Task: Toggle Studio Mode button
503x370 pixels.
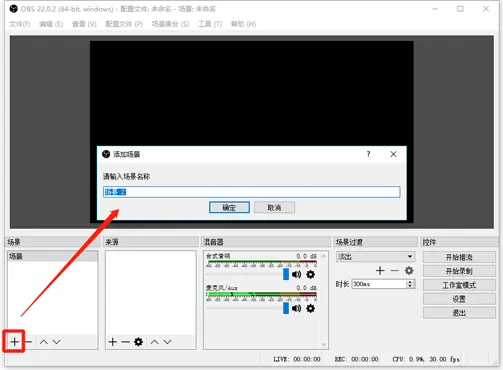Action: click(x=459, y=285)
